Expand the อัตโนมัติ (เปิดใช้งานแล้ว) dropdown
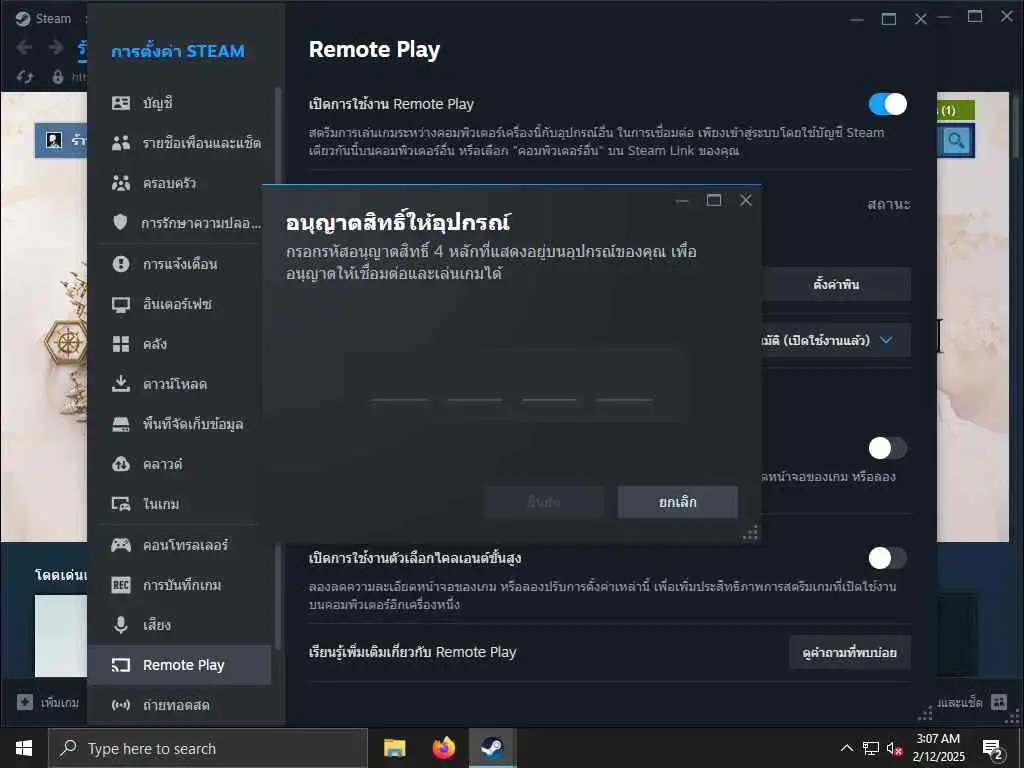1024x768 pixels. pos(835,340)
